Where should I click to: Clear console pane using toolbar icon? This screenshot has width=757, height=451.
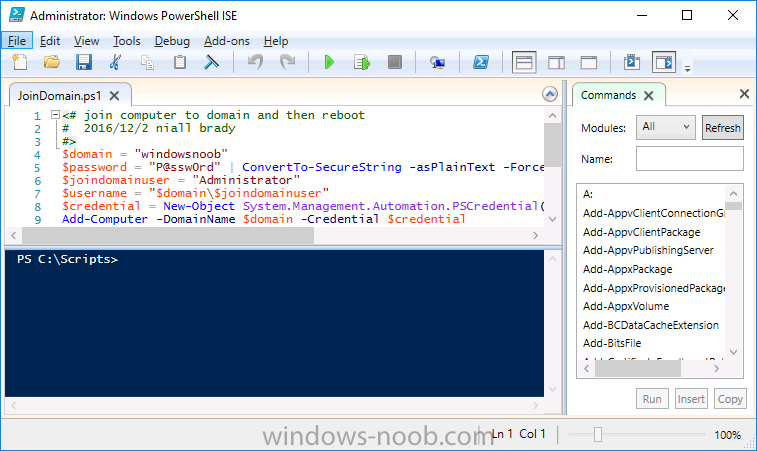coord(211,62)
